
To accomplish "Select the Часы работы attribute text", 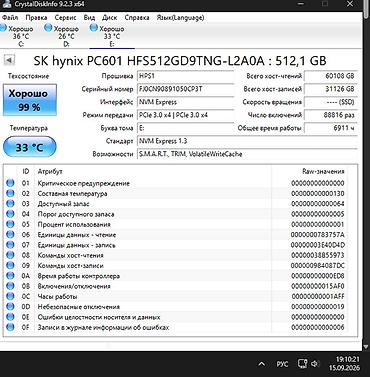I will 57,296.
